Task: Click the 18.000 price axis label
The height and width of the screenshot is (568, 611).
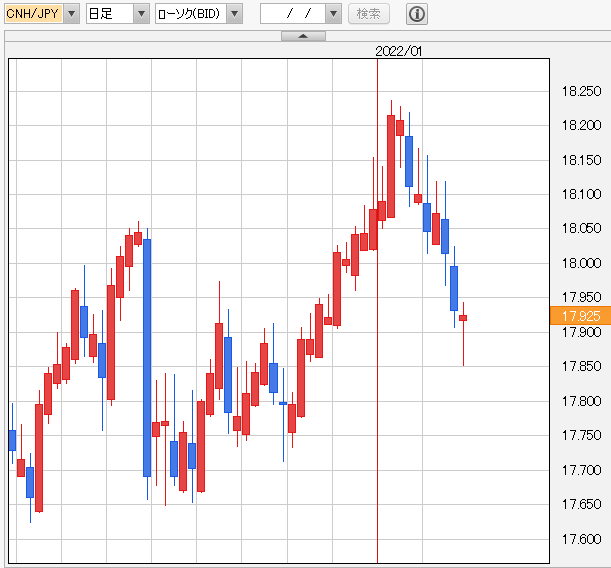Action: [581, 263]
